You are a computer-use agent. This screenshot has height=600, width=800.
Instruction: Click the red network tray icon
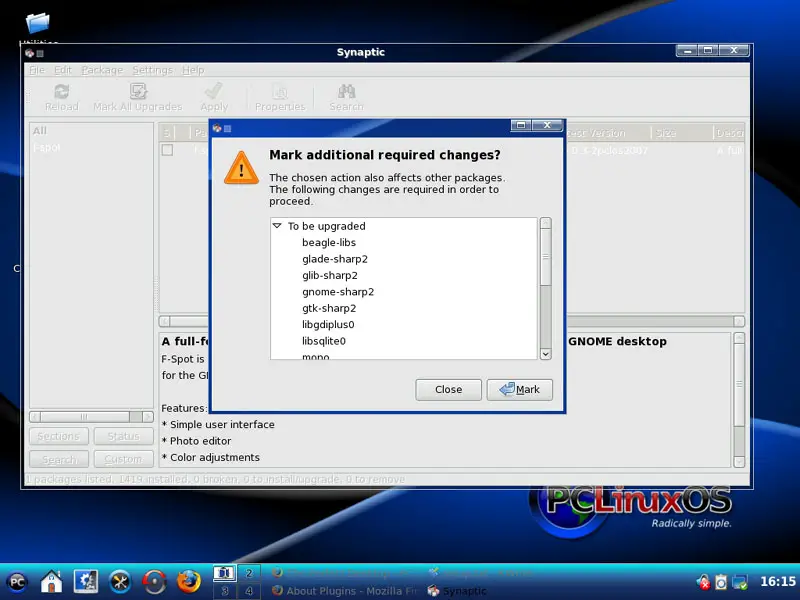(704, 582)
